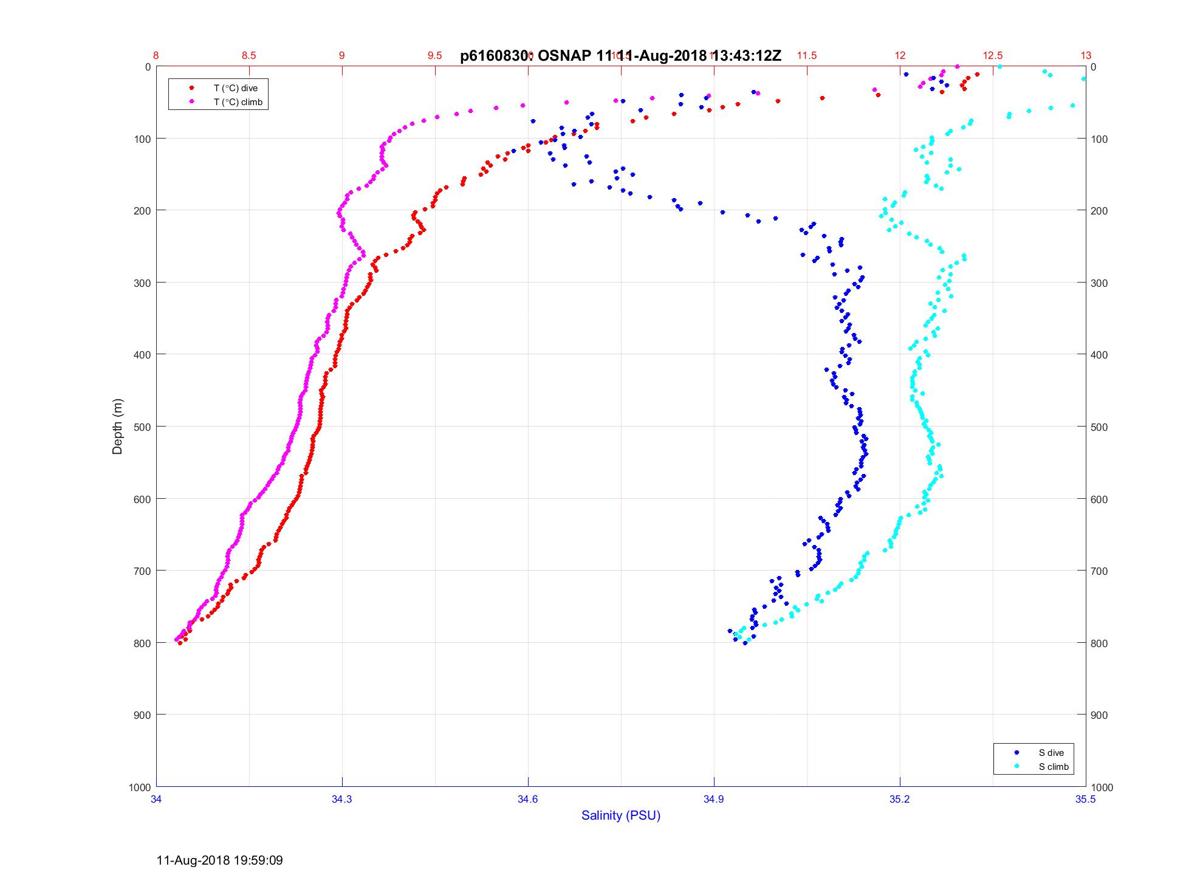
Task: Click "200" on the right depth axis
Action: pos(1100,210)
